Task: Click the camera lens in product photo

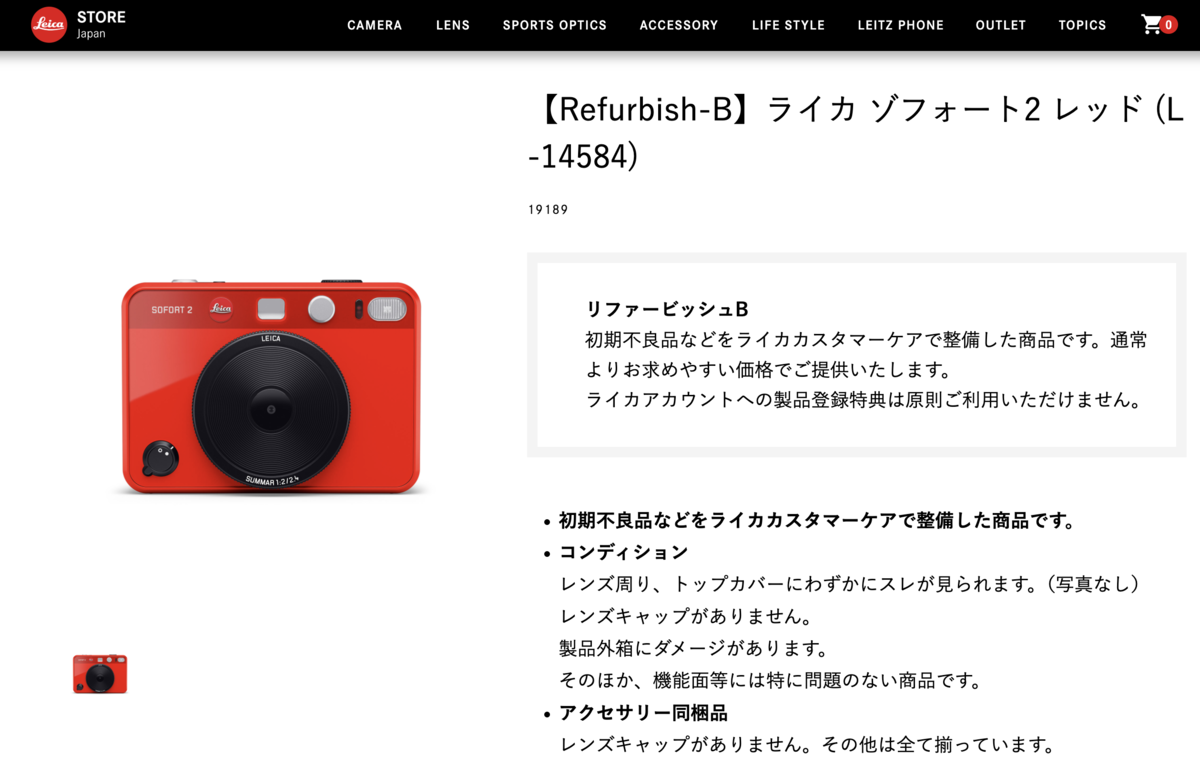Action: (271, 410)
